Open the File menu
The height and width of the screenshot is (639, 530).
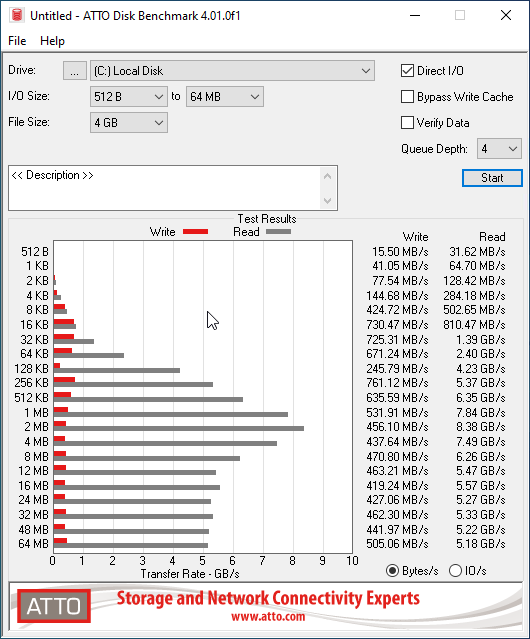point(17,41)
